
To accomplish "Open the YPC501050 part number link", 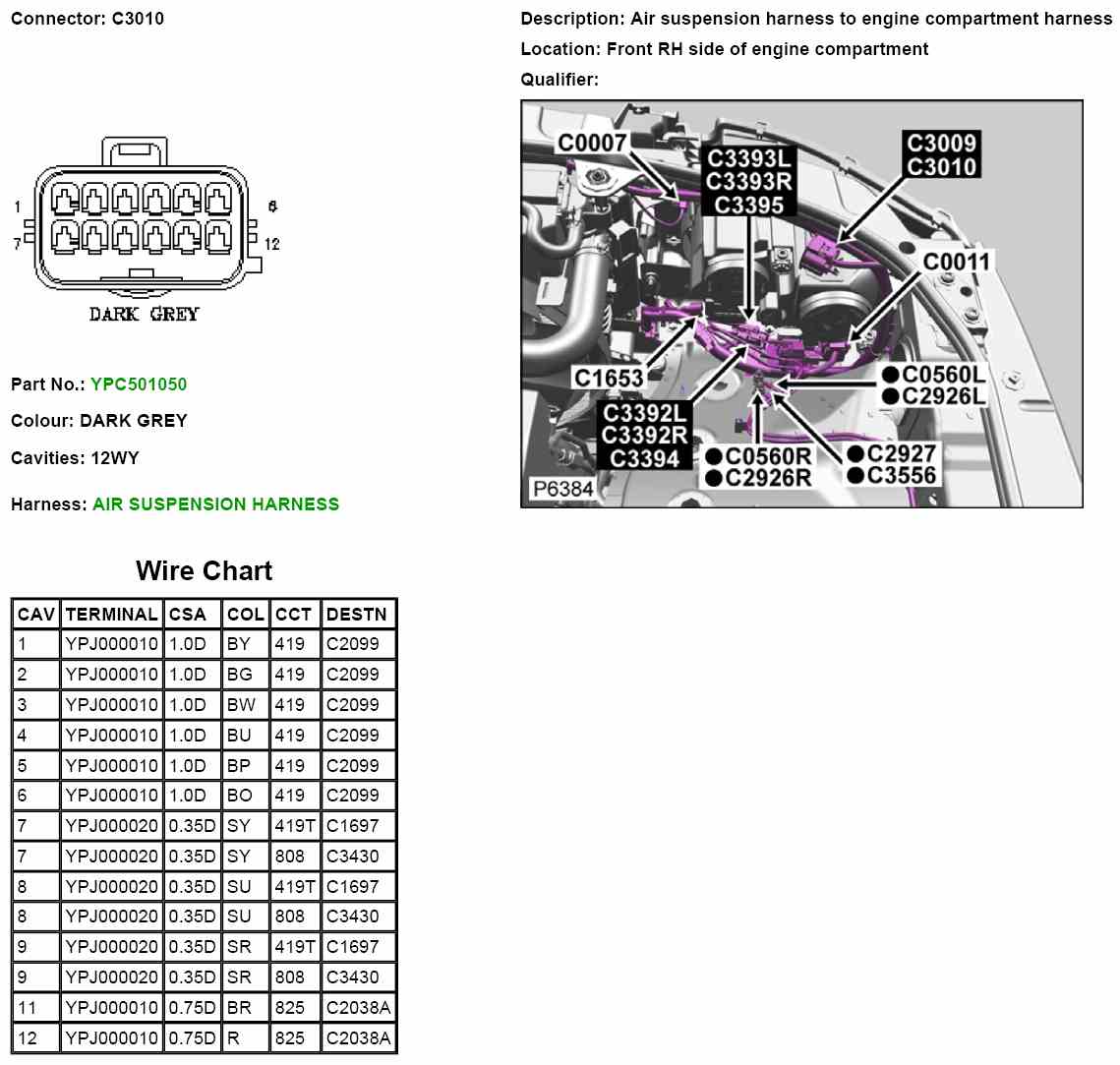I will (138, 385).
